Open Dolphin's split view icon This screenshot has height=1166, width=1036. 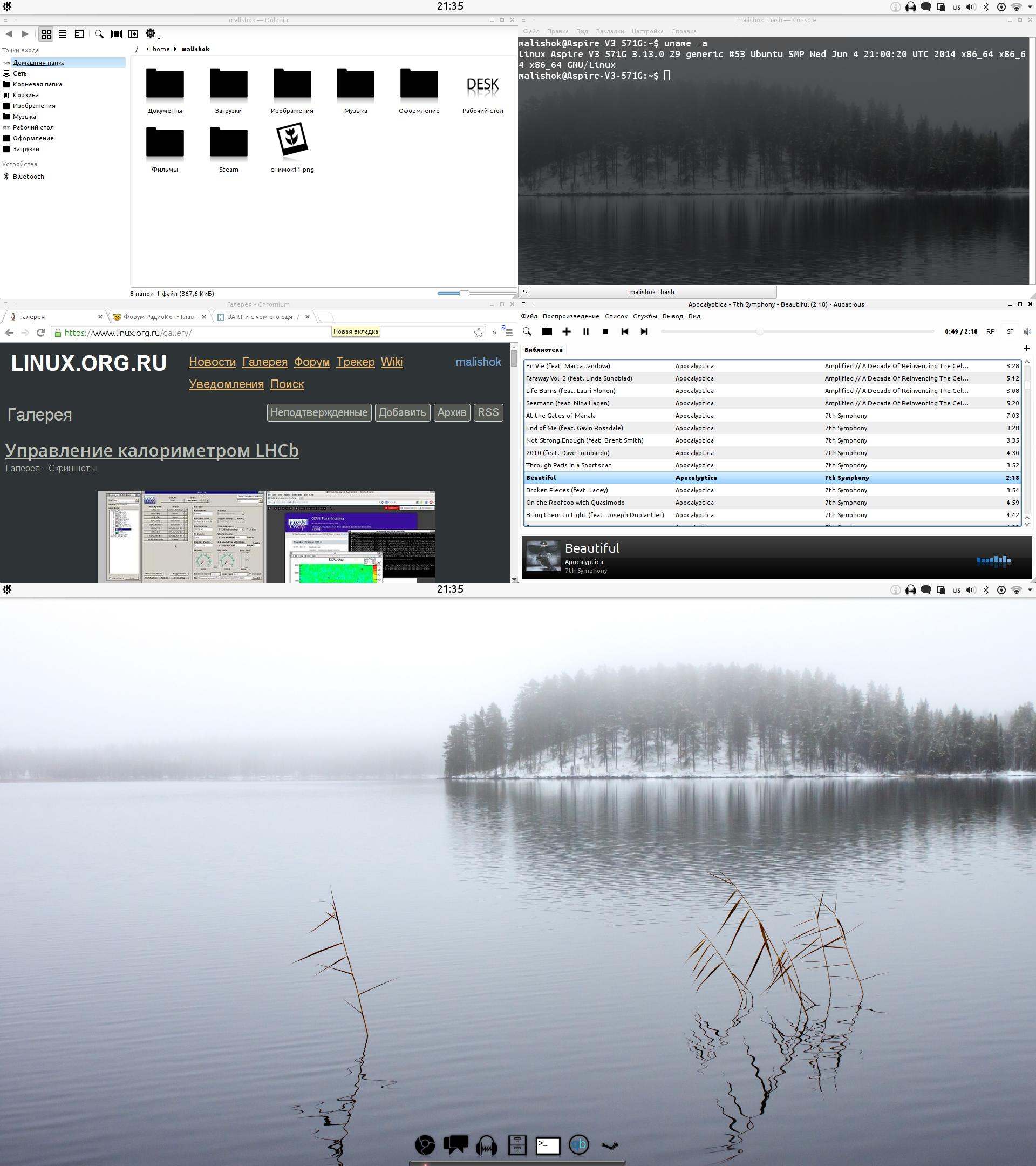tap(133, 34)
